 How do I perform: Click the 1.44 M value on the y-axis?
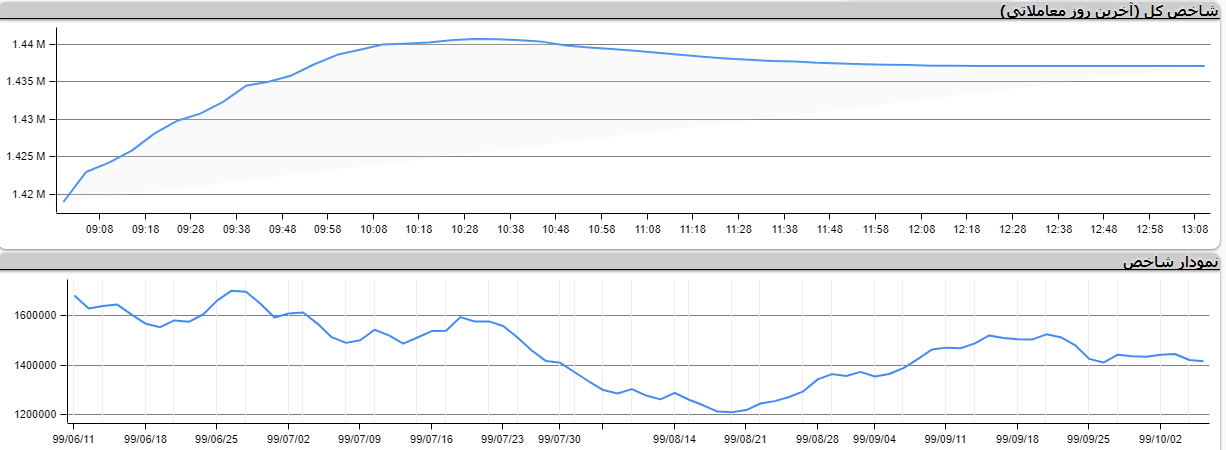28,45
